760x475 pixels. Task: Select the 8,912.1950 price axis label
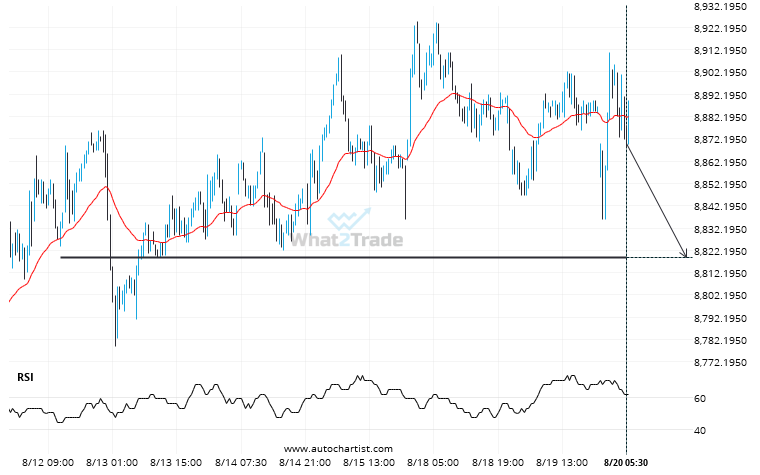tap(720, 50)
